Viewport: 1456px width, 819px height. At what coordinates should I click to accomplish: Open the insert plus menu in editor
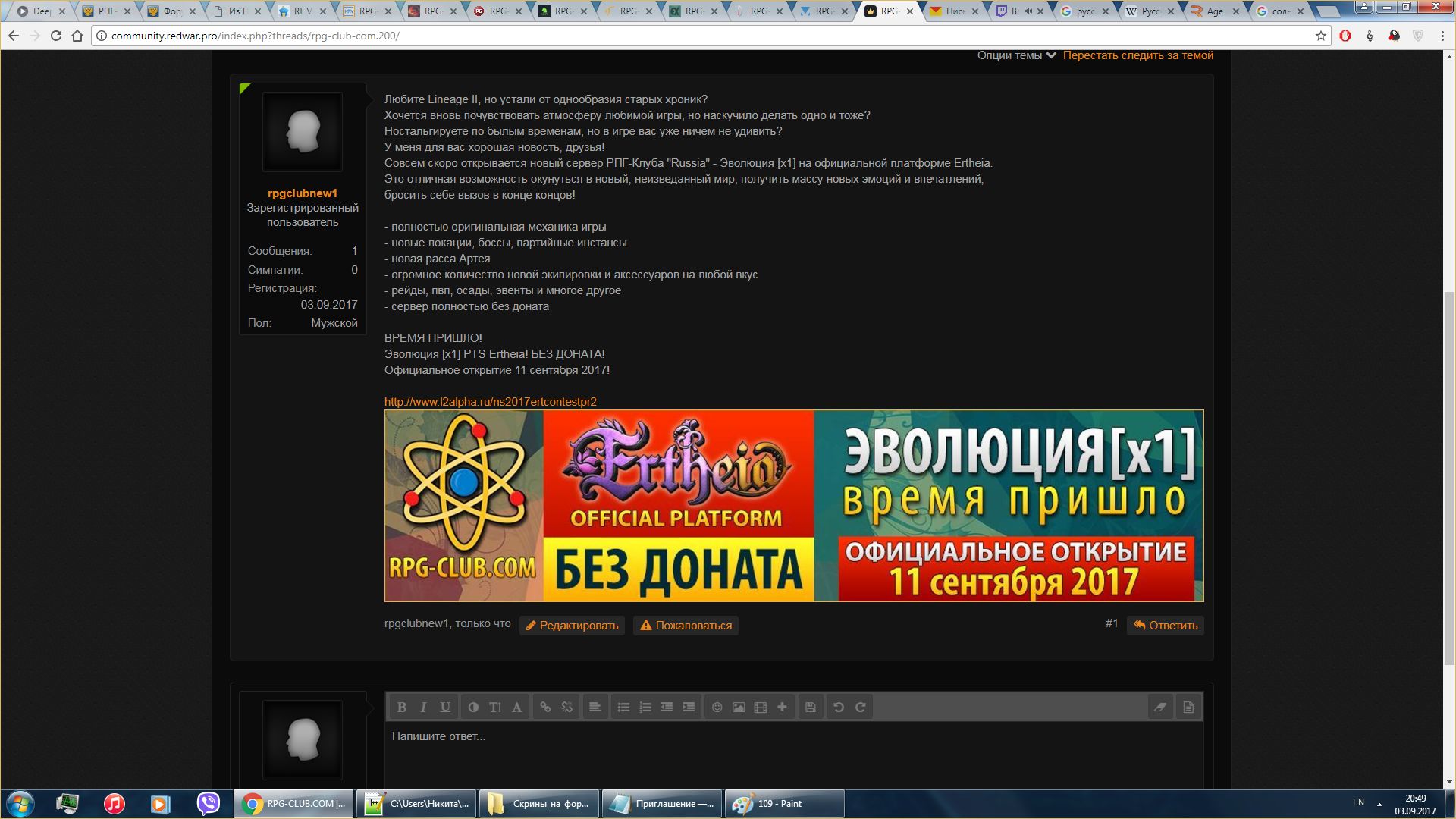tap(782, 707)
